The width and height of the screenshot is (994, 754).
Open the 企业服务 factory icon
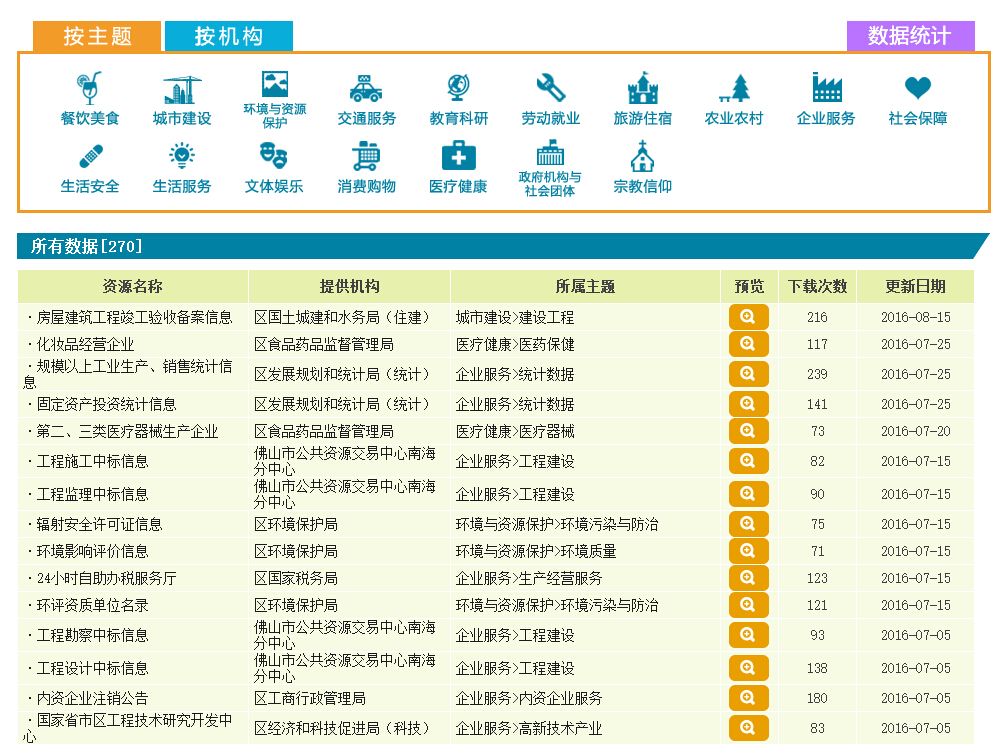(x=827, y=87)
